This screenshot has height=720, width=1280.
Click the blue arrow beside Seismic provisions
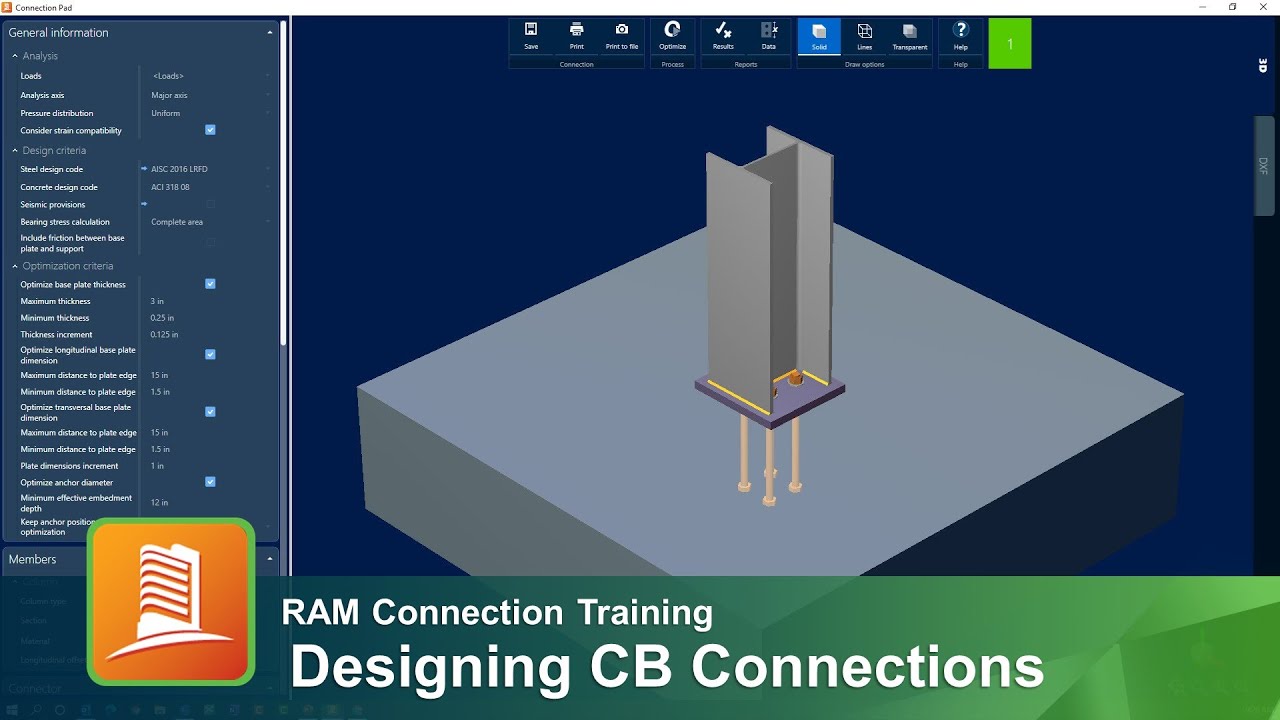tap(144, 204)
